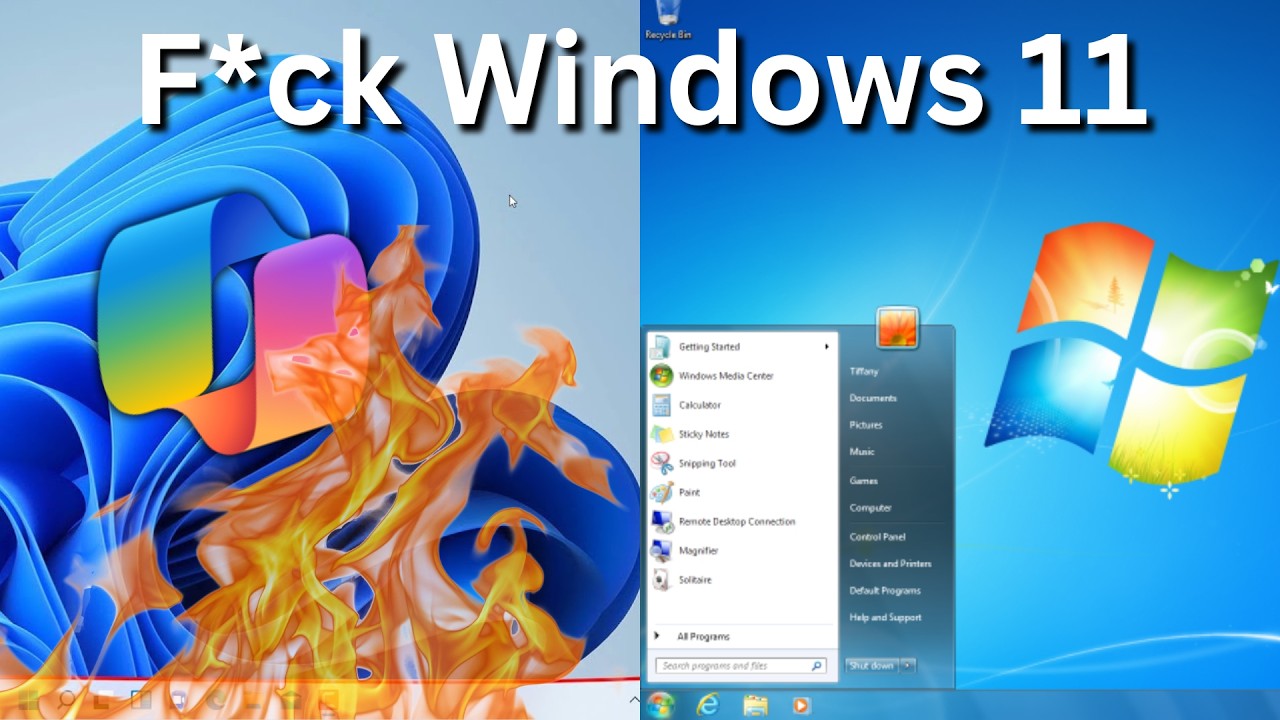Screen dimensions: 1280x720
Task: Open the arrow menu beside Shut down
Action: pos(907,665)
